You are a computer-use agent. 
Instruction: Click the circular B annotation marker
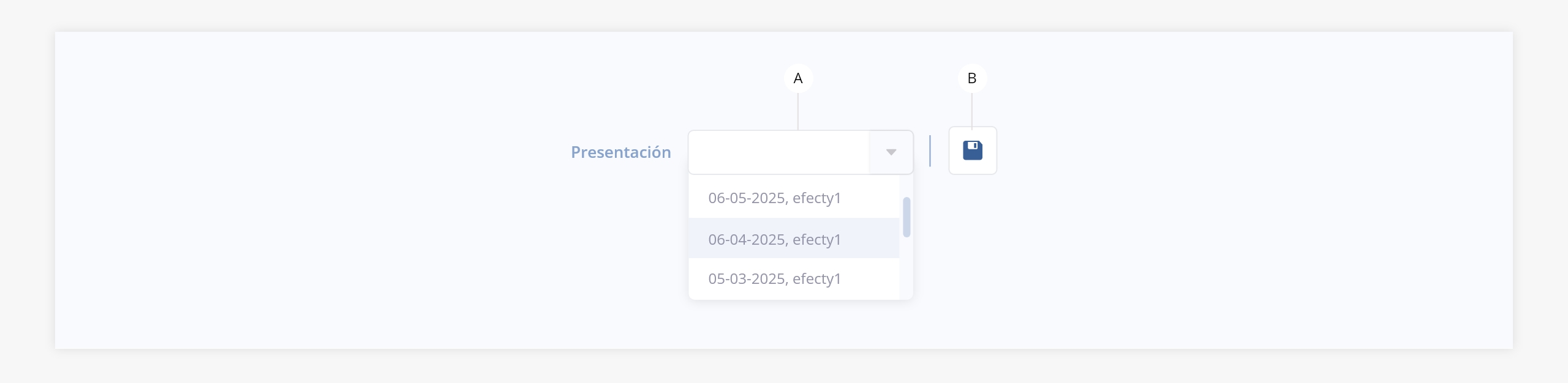coord(971,78)
